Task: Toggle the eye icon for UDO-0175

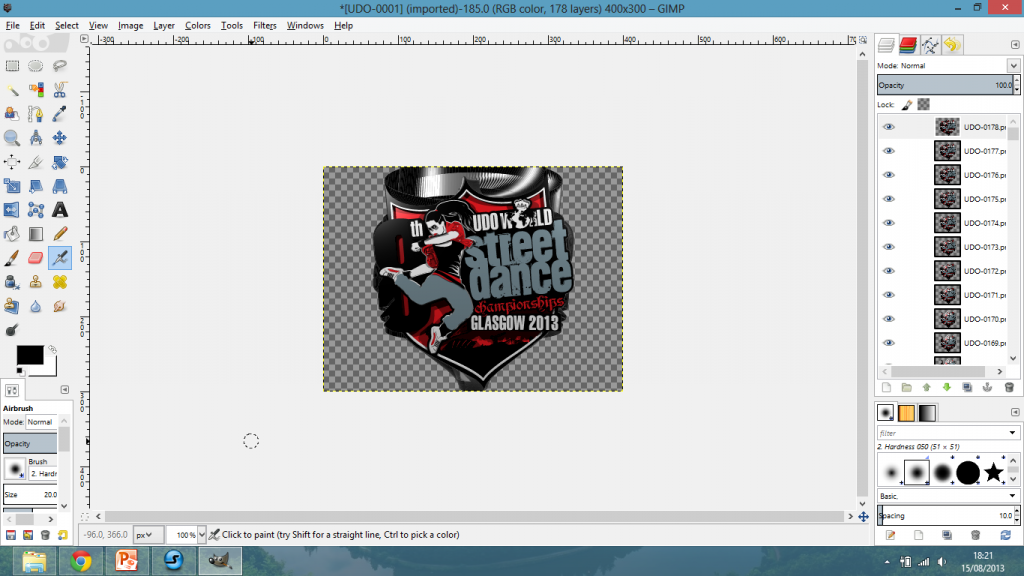Action: click(889, 199)
